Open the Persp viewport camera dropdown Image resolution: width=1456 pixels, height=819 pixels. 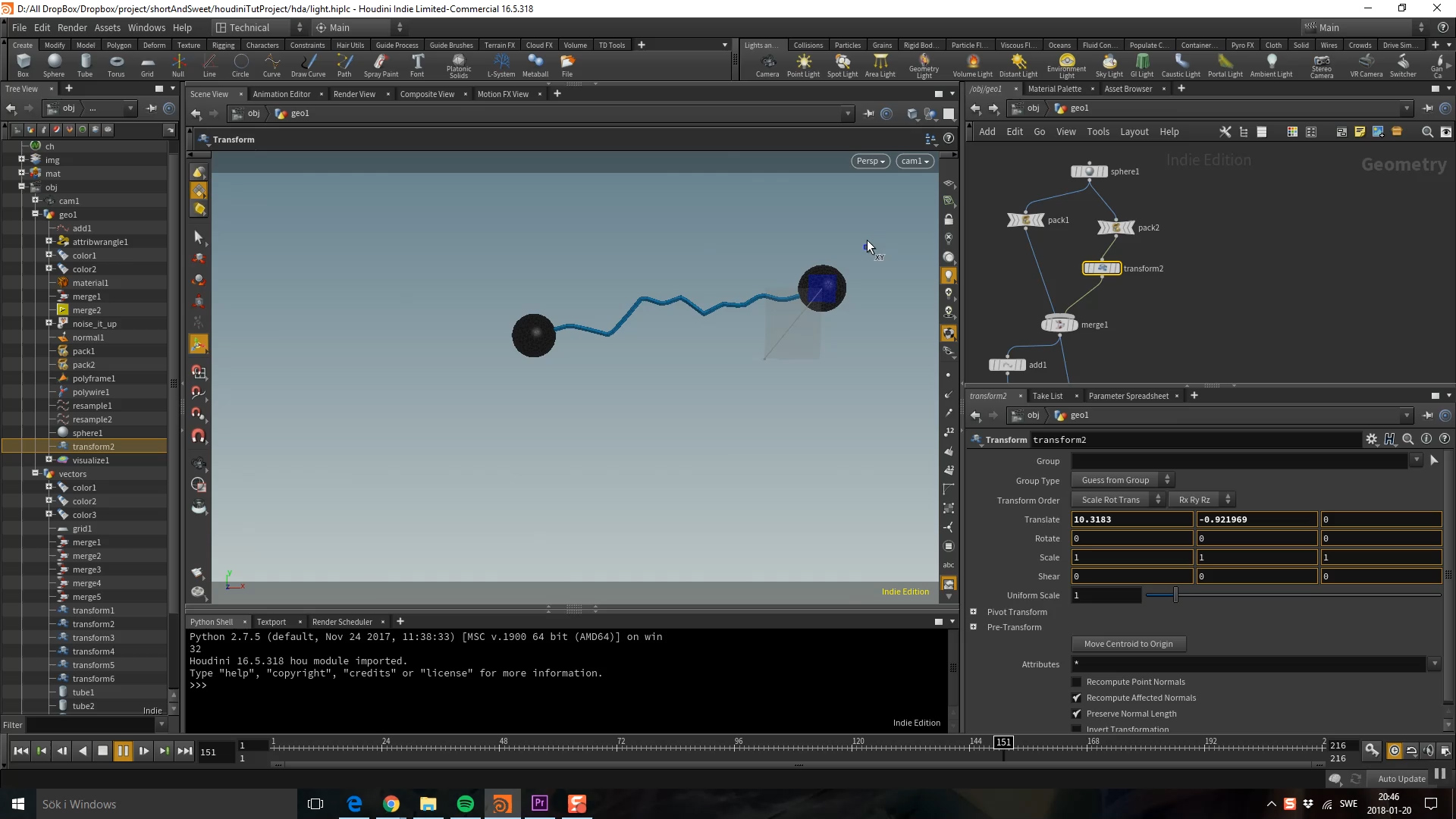(x=870, y=161)
